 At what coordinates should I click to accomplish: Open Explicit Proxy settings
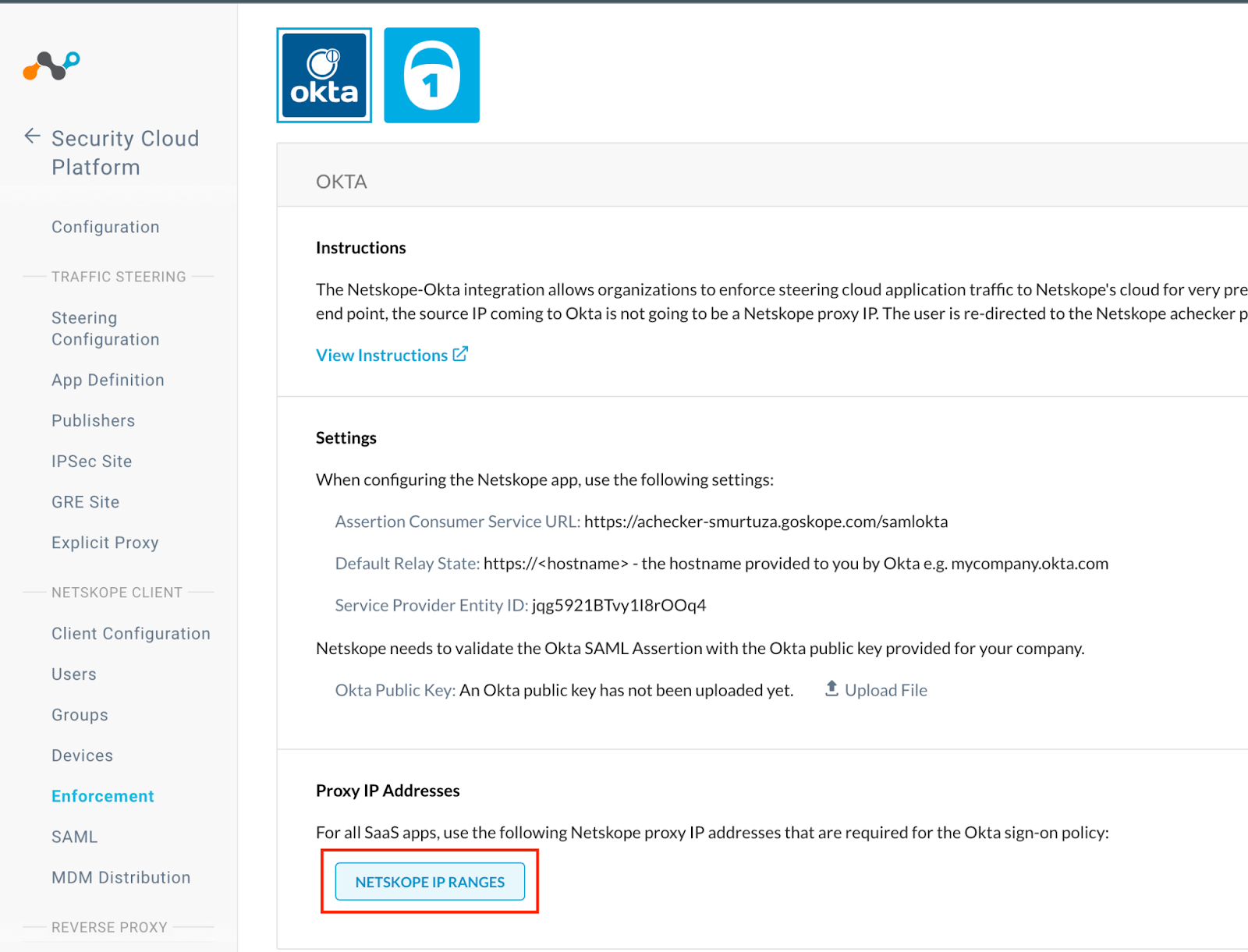105,543
